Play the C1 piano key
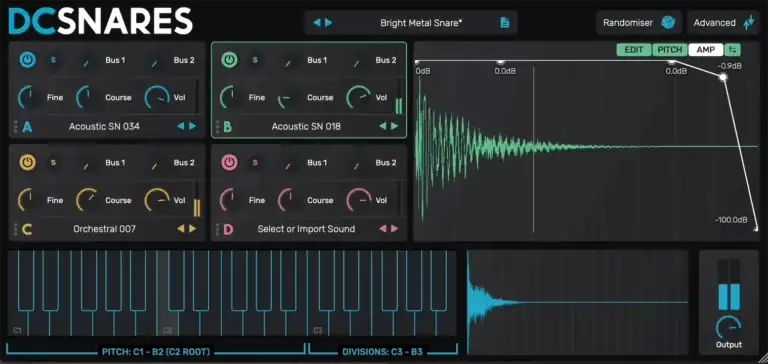Image resolution: width=768 pixels, height=364 pixels. coord(17,323)
